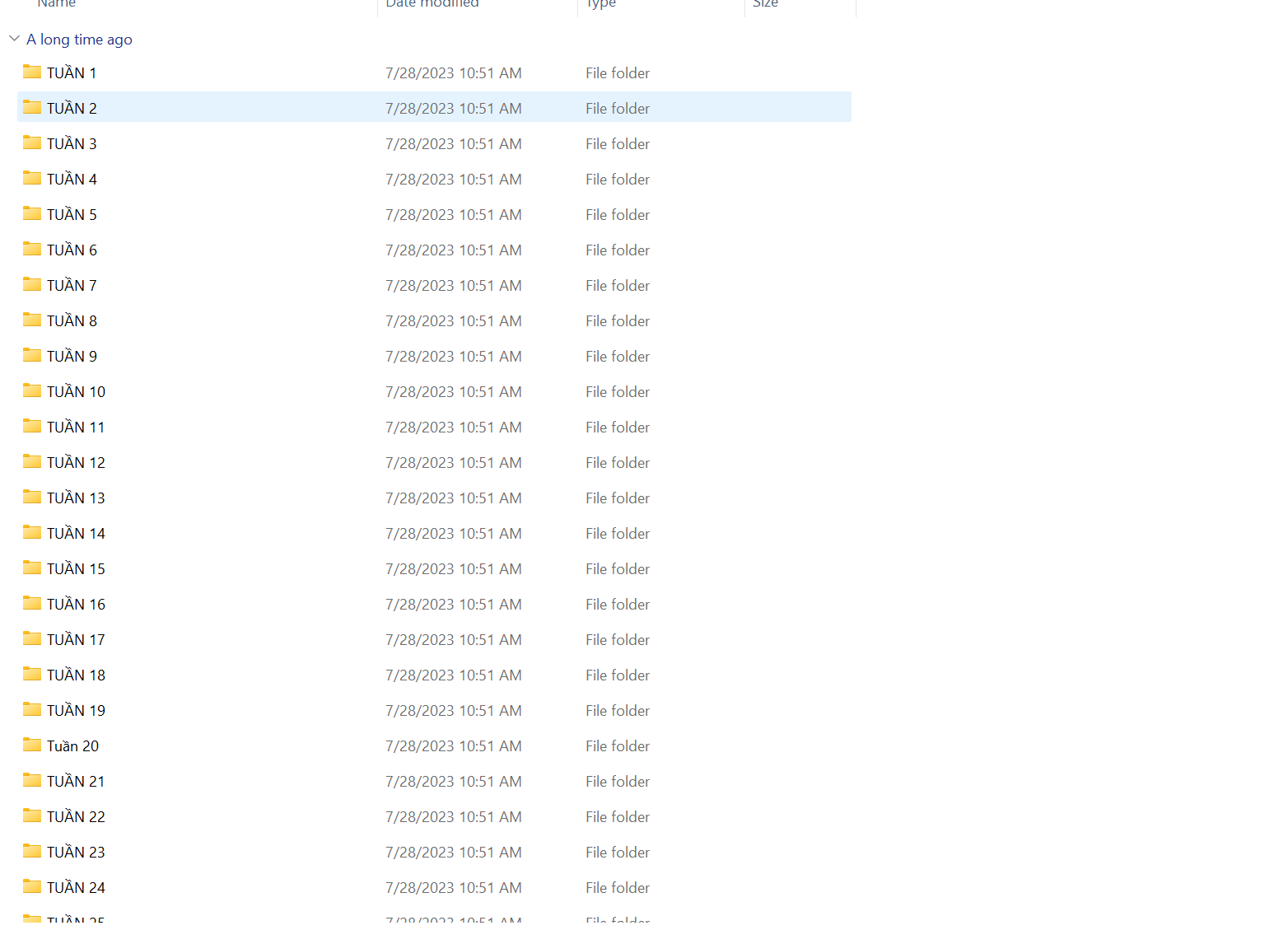Image resolution: width=1288 pixels, height=930 pixels.
Task: Sort by the Date modified column header
Action: pyautogui.click(x=432, y=4)
